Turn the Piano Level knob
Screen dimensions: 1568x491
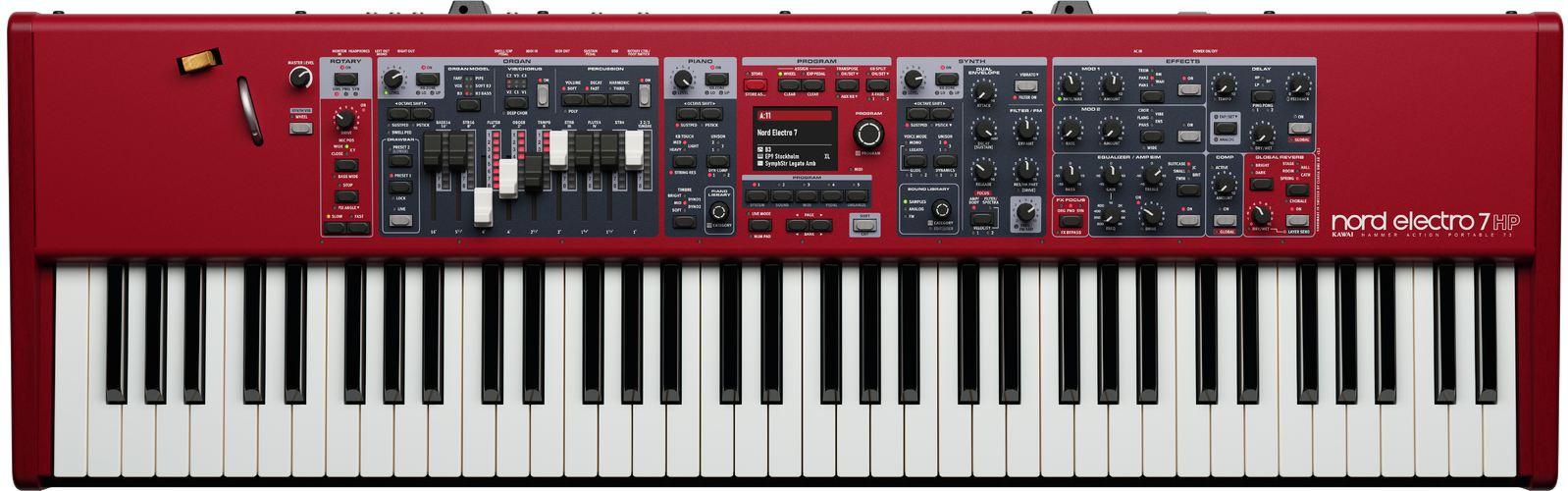(683, 79)
